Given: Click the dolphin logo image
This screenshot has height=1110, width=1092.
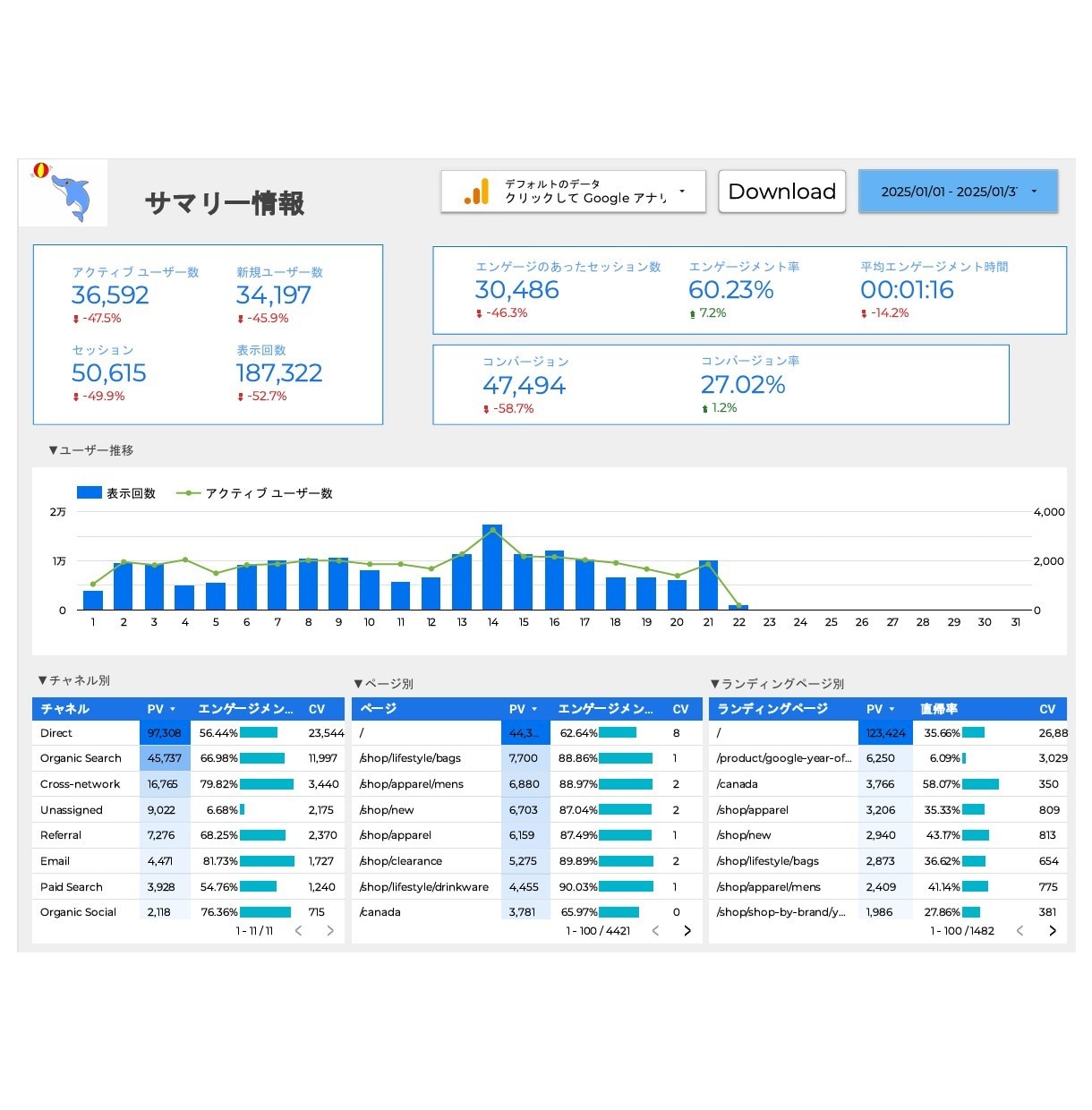Looking at the screenshot, I should [x=64, y=193].
